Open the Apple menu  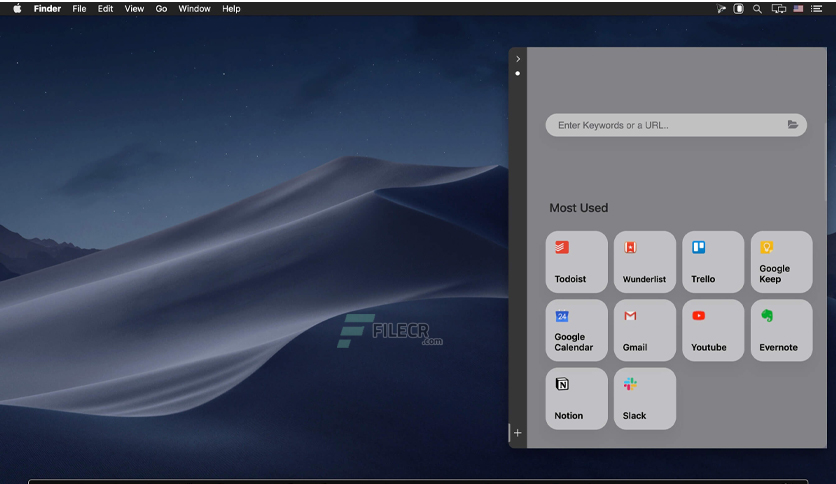[x=17, y=9]
